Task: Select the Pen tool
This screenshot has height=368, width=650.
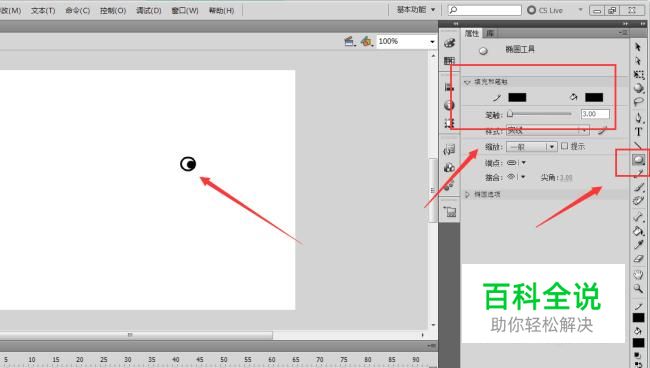Action: (638, 118)
